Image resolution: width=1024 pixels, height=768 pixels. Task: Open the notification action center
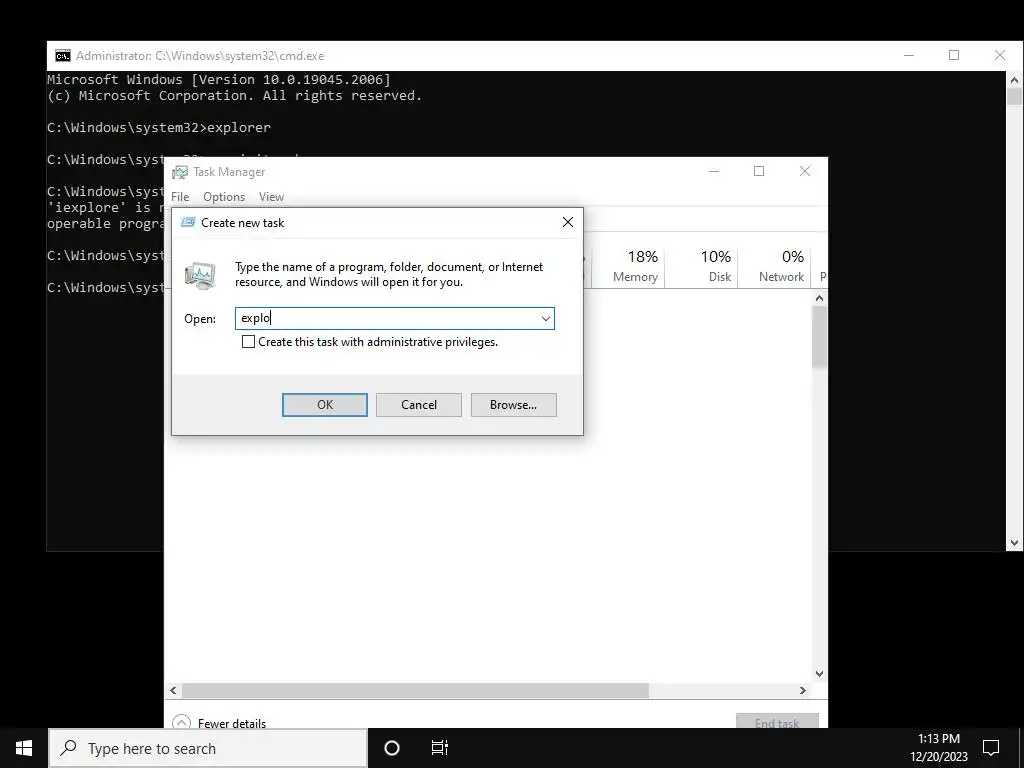(991, 748)
